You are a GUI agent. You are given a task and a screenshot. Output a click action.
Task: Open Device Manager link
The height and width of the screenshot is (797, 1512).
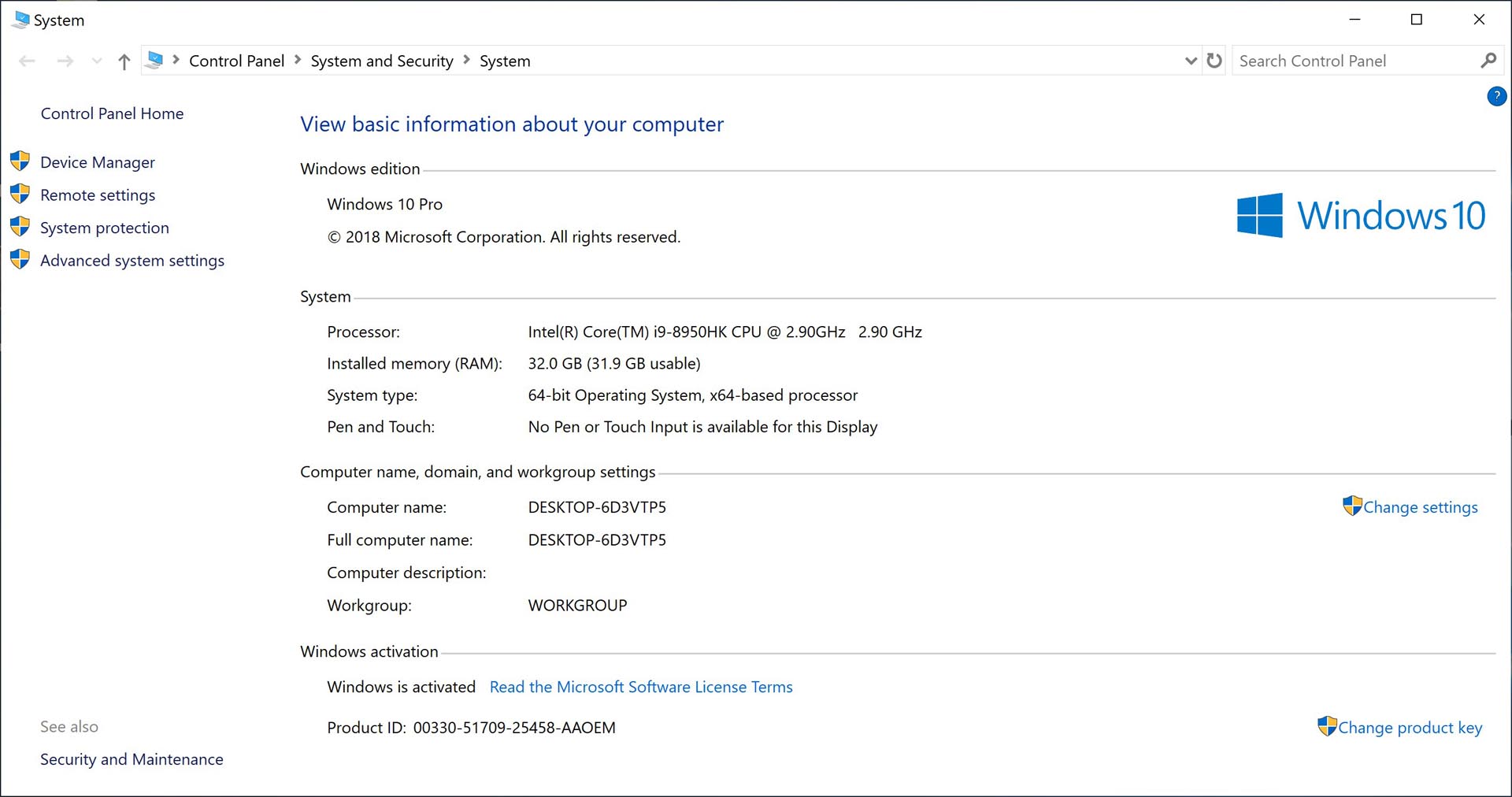coord(98,162)
